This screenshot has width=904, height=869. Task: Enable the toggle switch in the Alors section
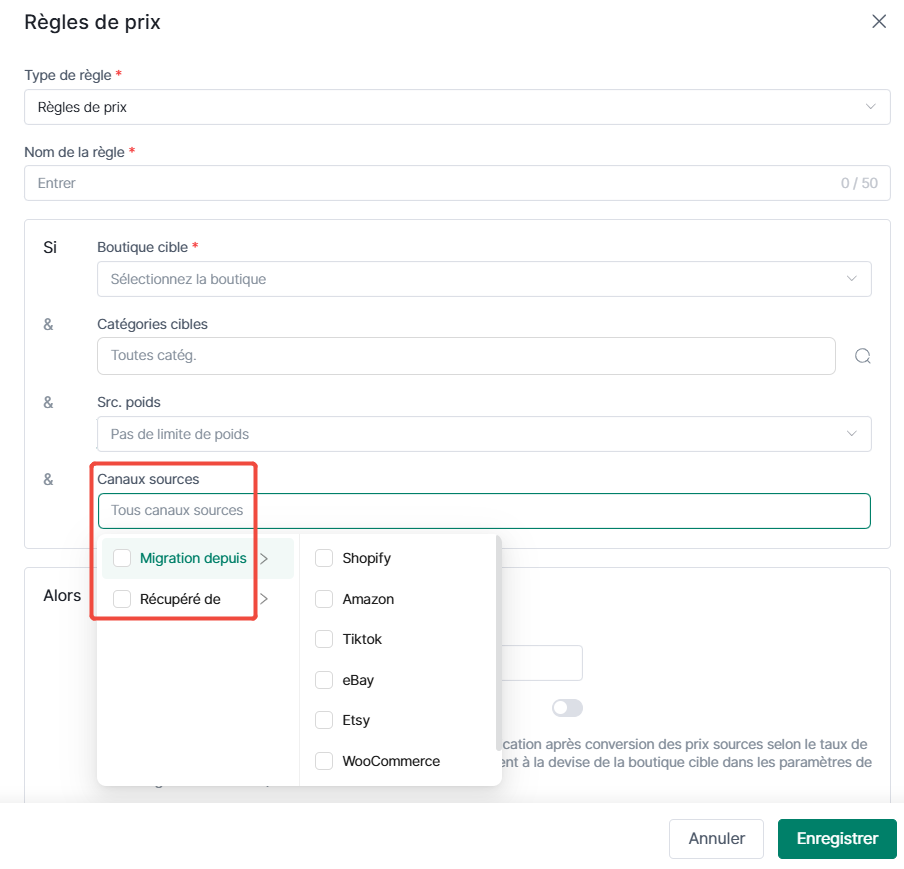[x=567, y=708]
